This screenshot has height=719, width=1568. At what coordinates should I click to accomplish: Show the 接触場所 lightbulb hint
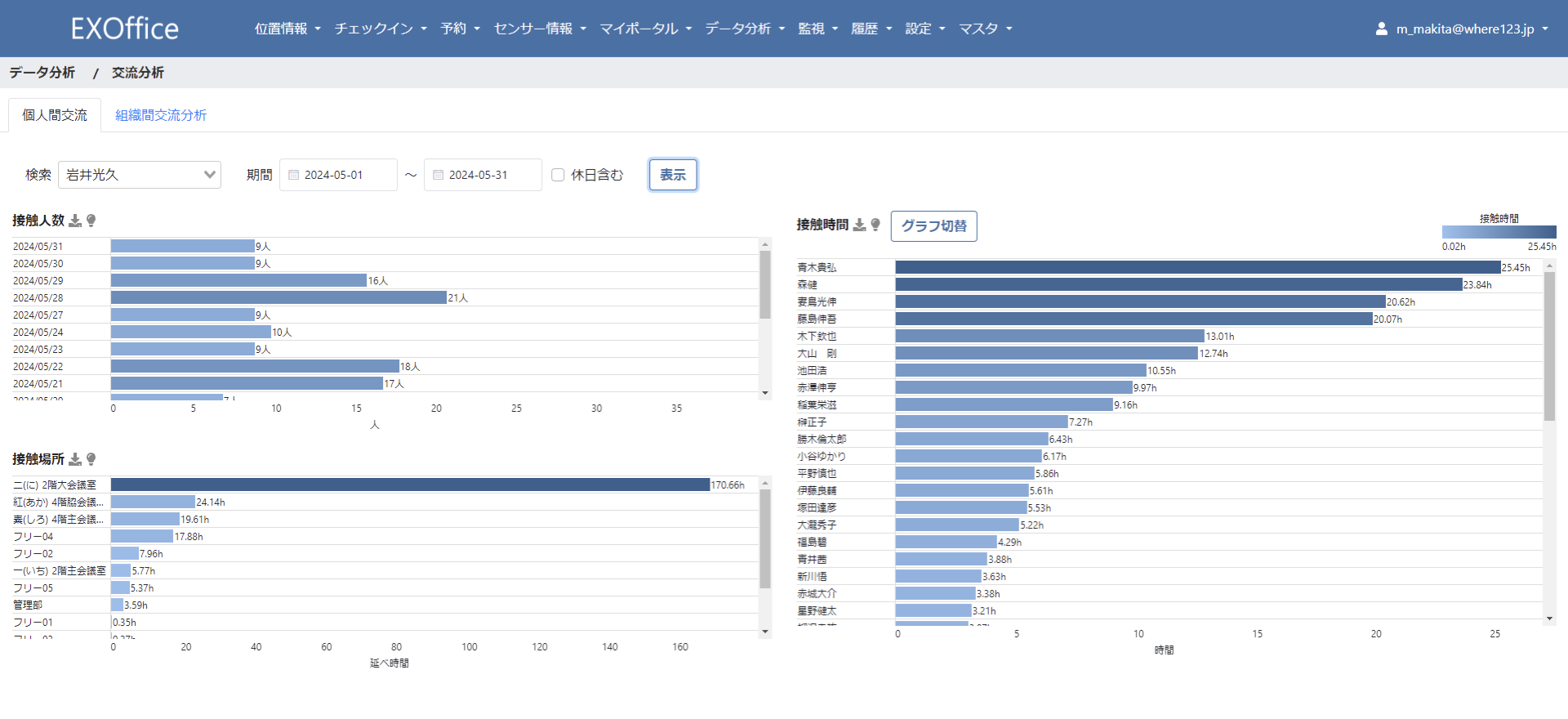(x=91, y=459)
